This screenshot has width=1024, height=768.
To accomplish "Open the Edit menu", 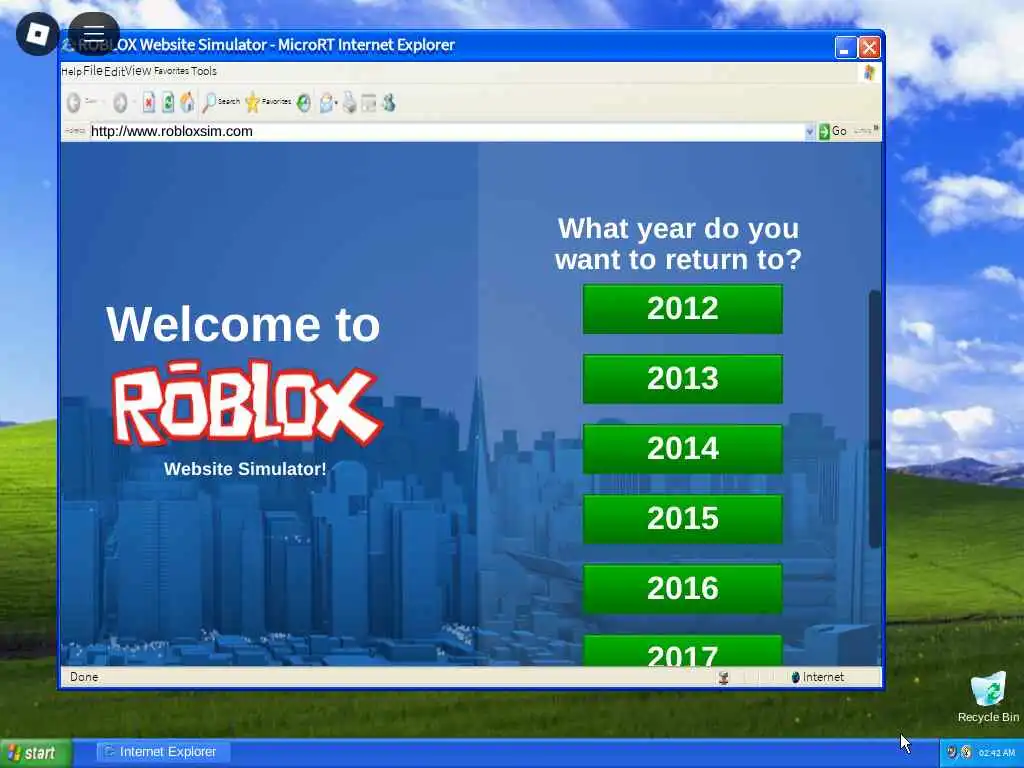I will (114, 71).
